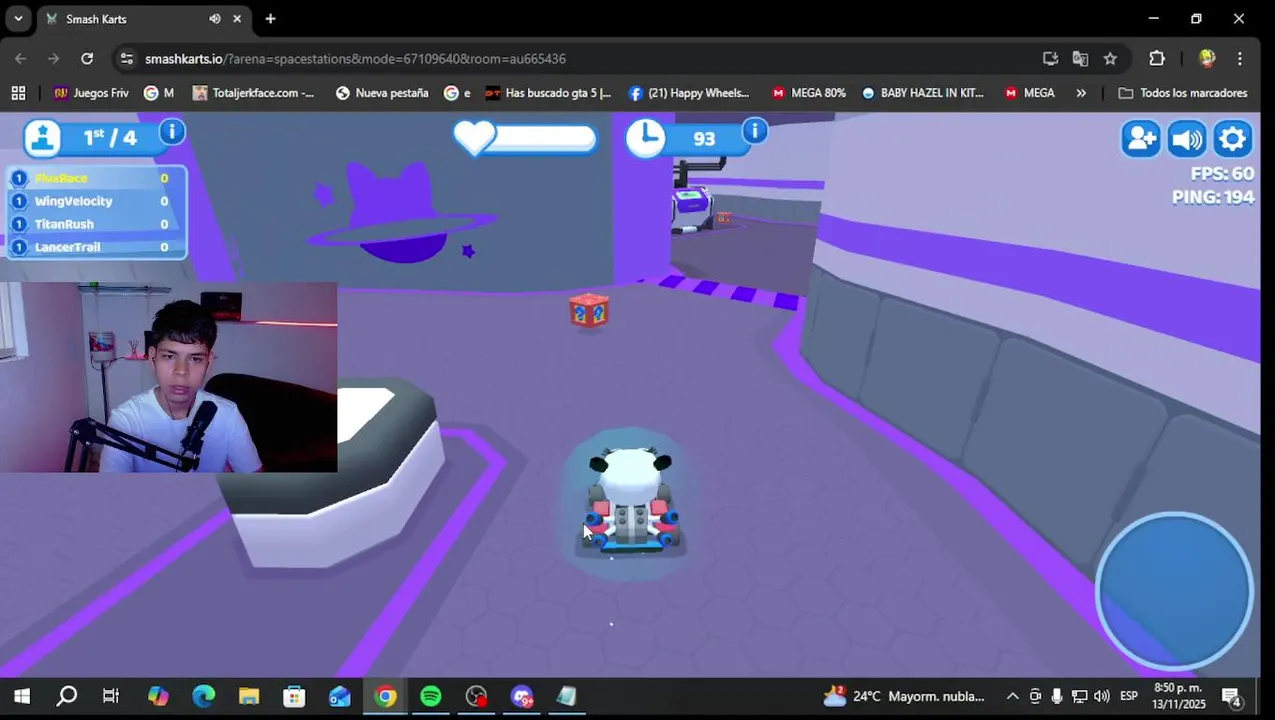
Task: Select FluxRace in the leaderboard
Action: (x=95, y=178)
